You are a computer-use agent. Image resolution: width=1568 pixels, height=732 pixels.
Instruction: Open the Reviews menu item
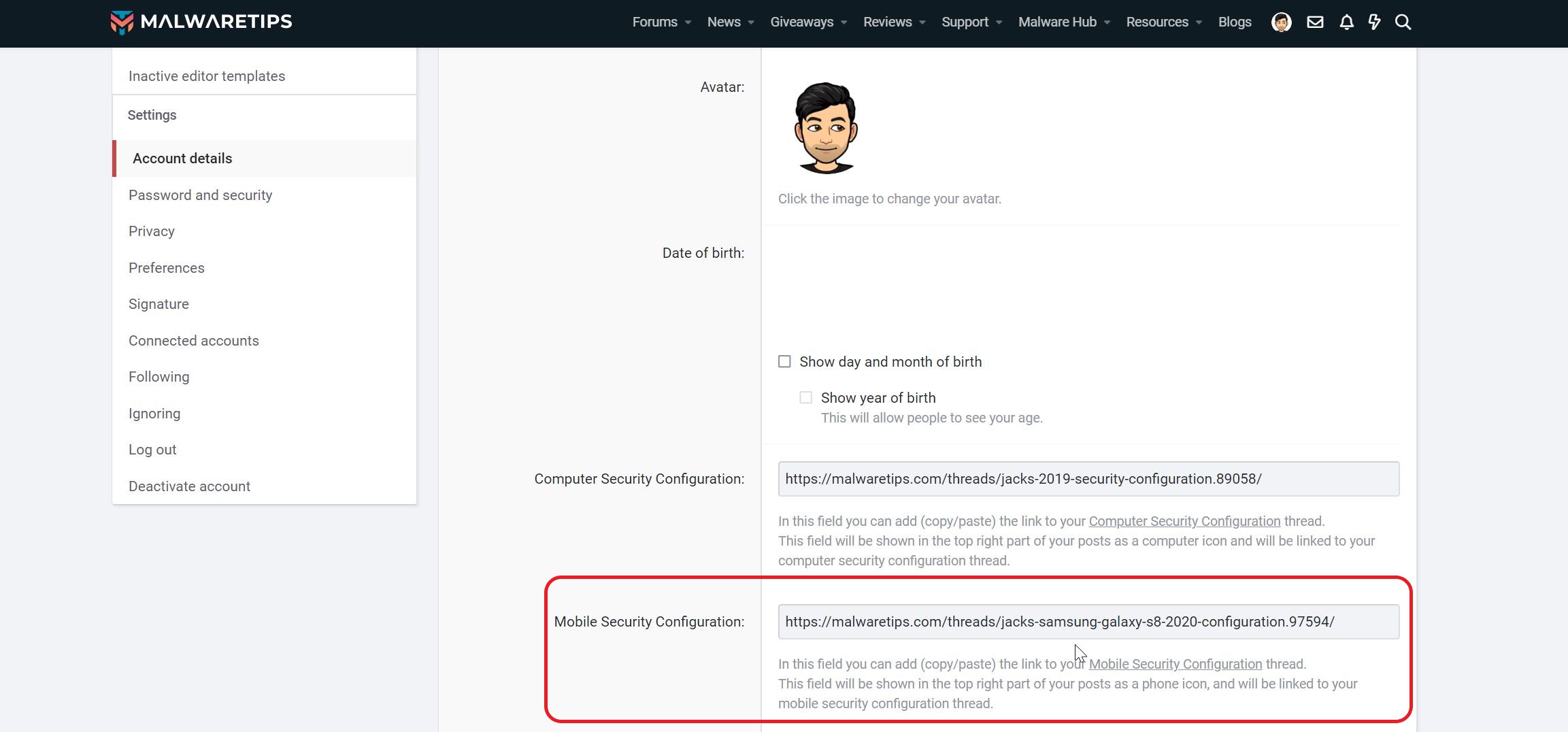coord(887,22)
